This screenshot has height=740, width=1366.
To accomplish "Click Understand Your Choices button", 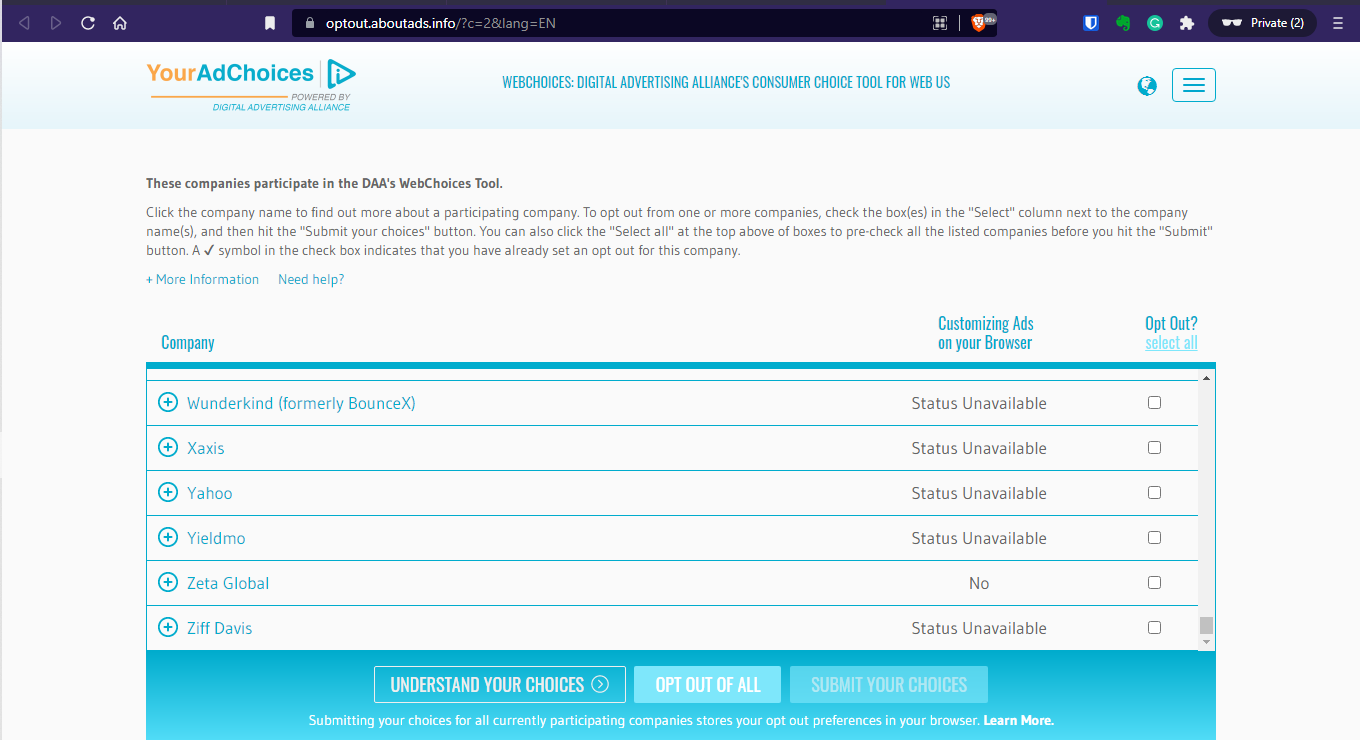I will [500, 685].
